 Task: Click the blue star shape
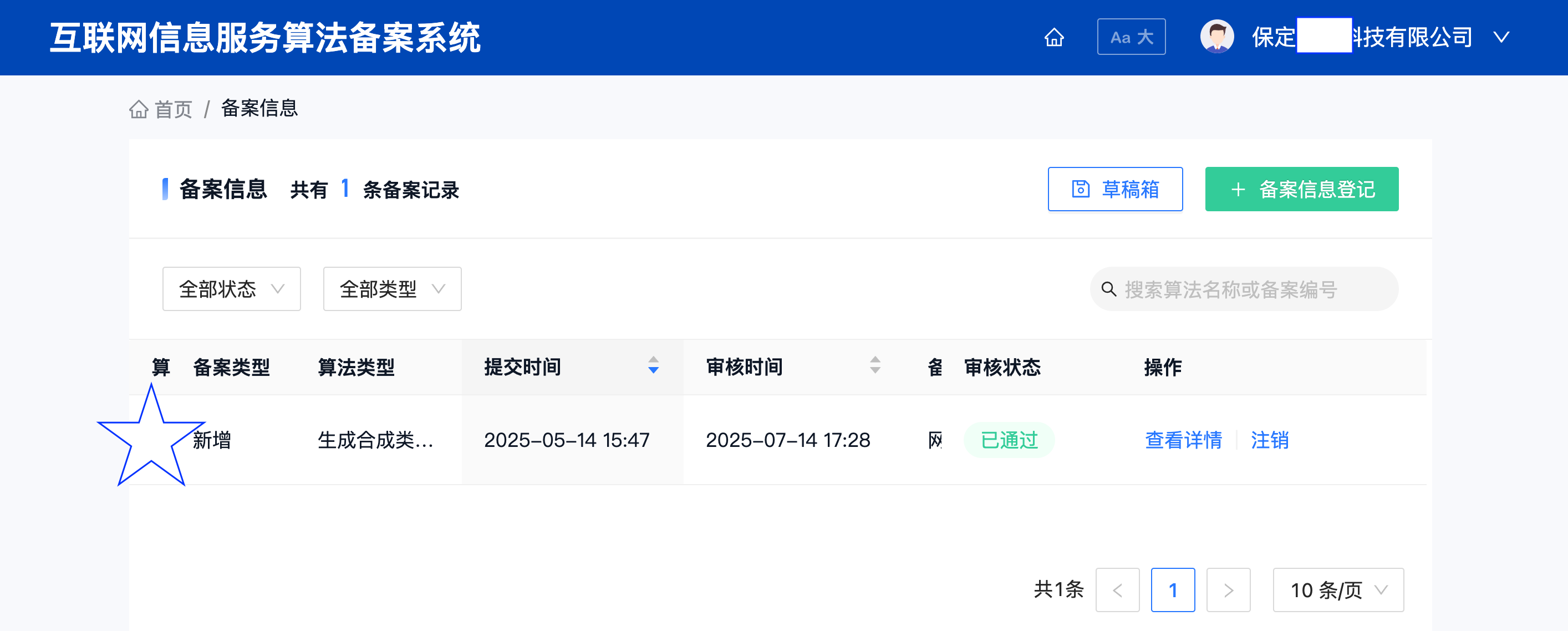[150, 439]
